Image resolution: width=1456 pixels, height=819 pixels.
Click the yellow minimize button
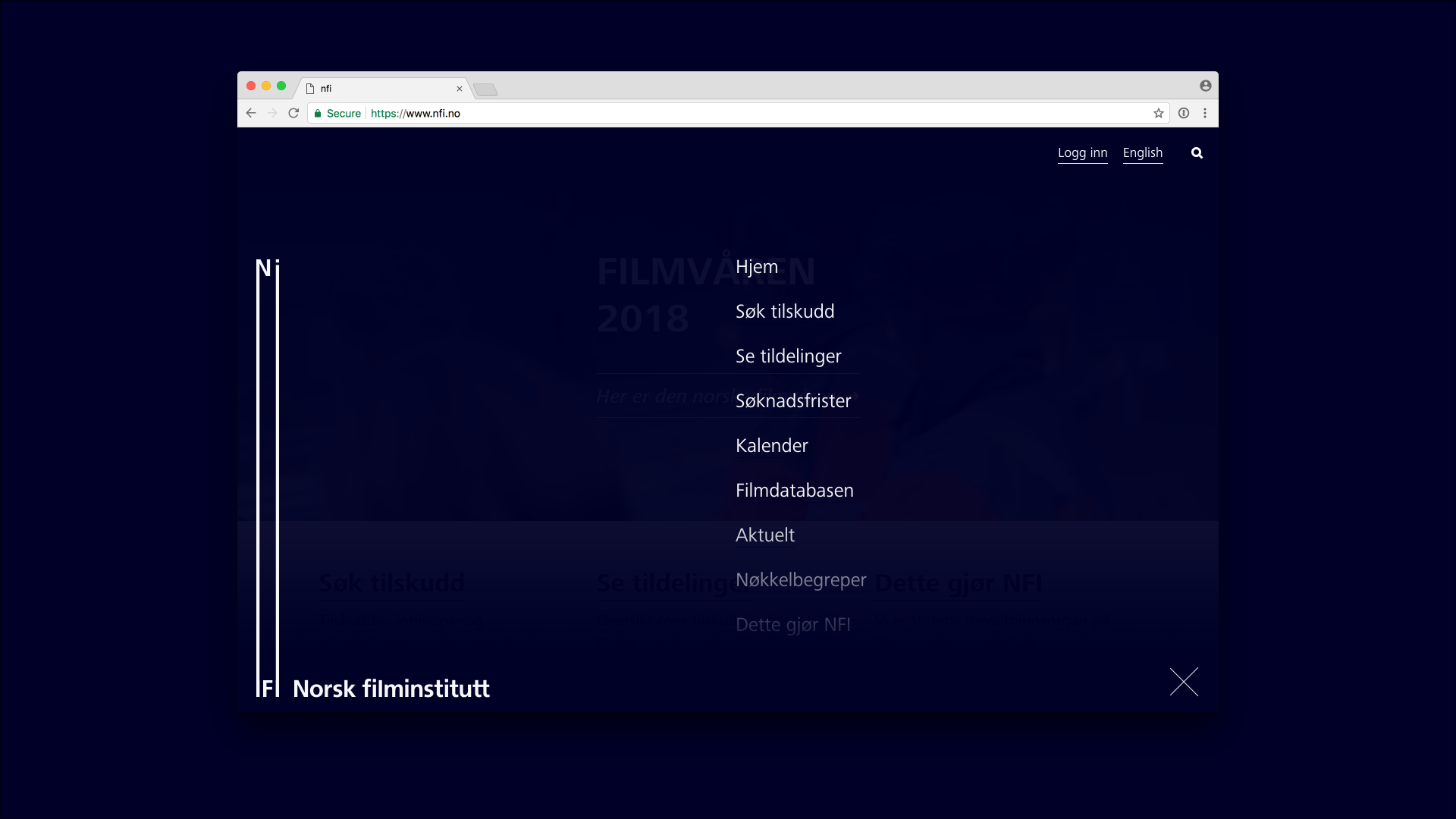click(x=266, y=86)
